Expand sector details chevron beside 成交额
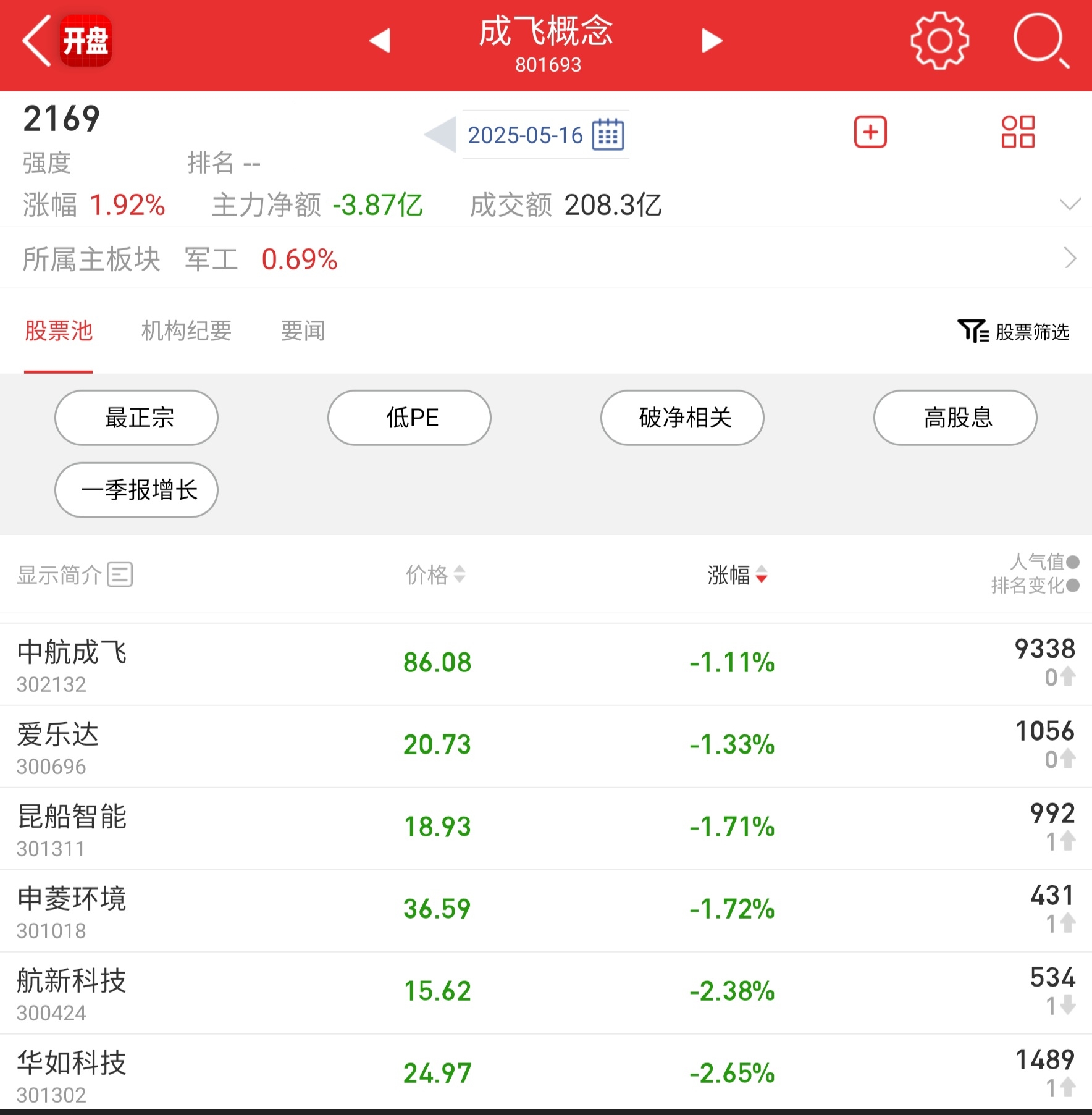 pos(1070,204)
